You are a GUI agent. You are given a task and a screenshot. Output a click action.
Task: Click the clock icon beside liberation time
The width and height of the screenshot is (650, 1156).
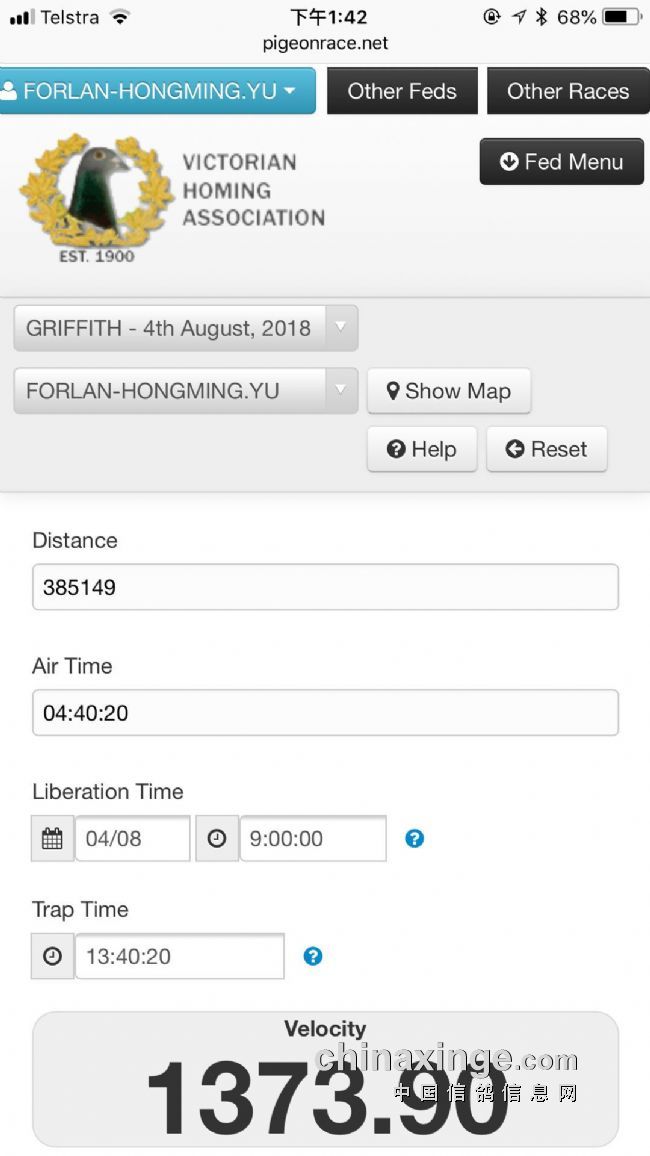coord(217,838)
